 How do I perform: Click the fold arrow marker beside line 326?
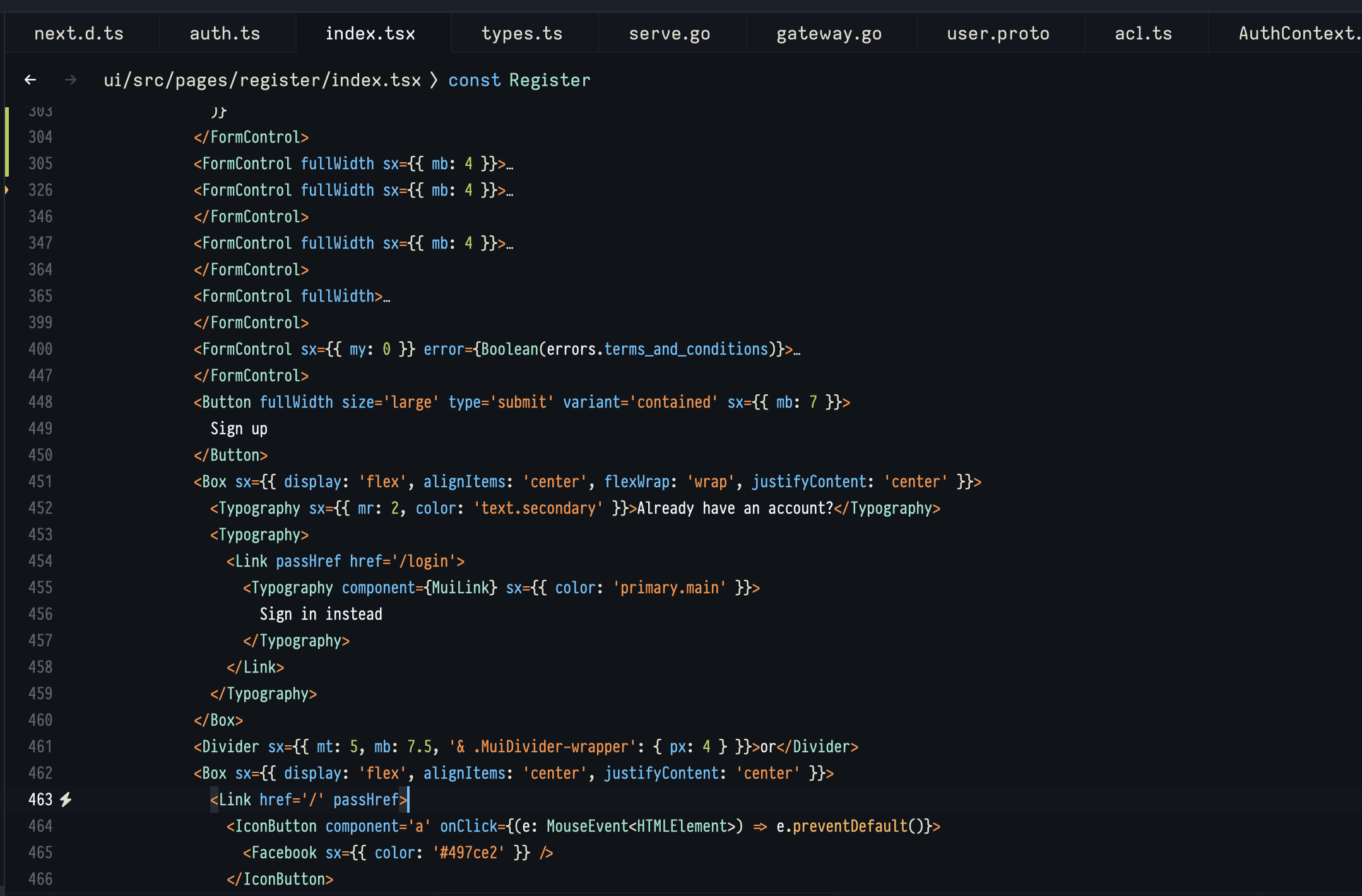tap(7, 190)
